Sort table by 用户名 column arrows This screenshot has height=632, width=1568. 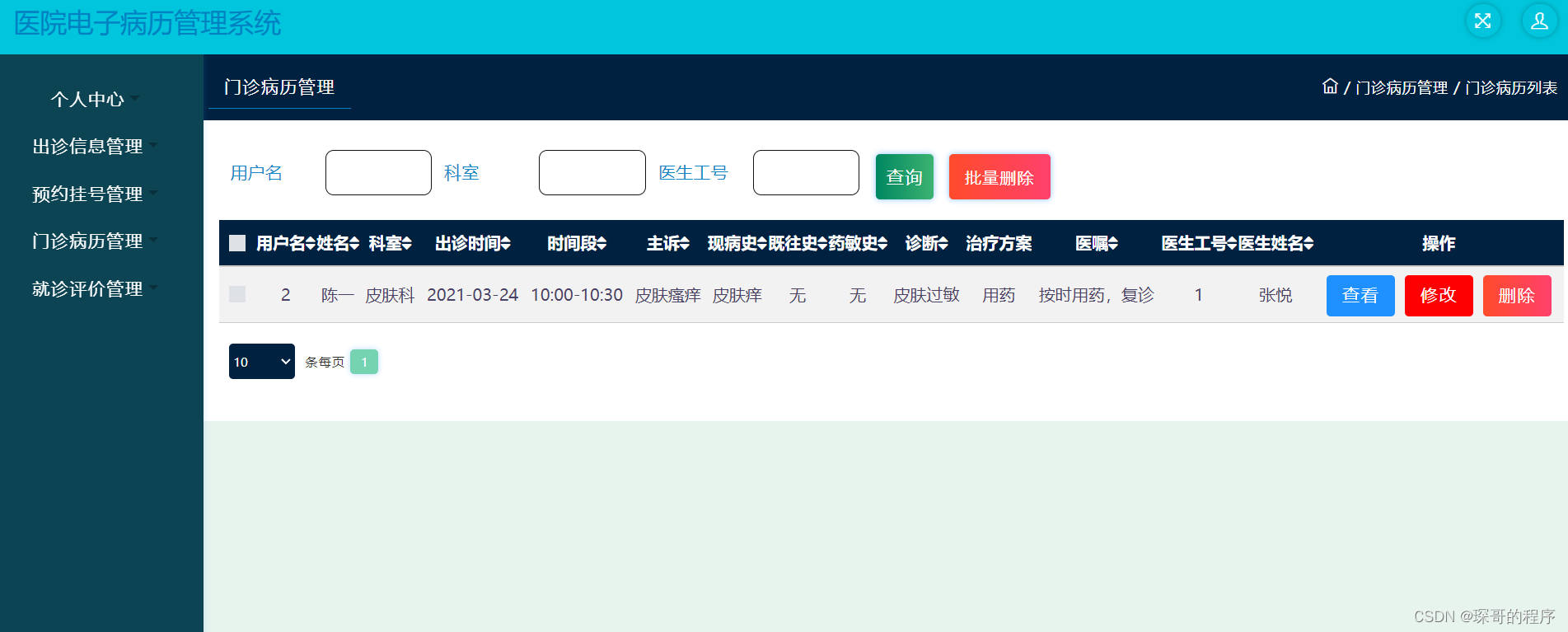(x=311, y=243)
